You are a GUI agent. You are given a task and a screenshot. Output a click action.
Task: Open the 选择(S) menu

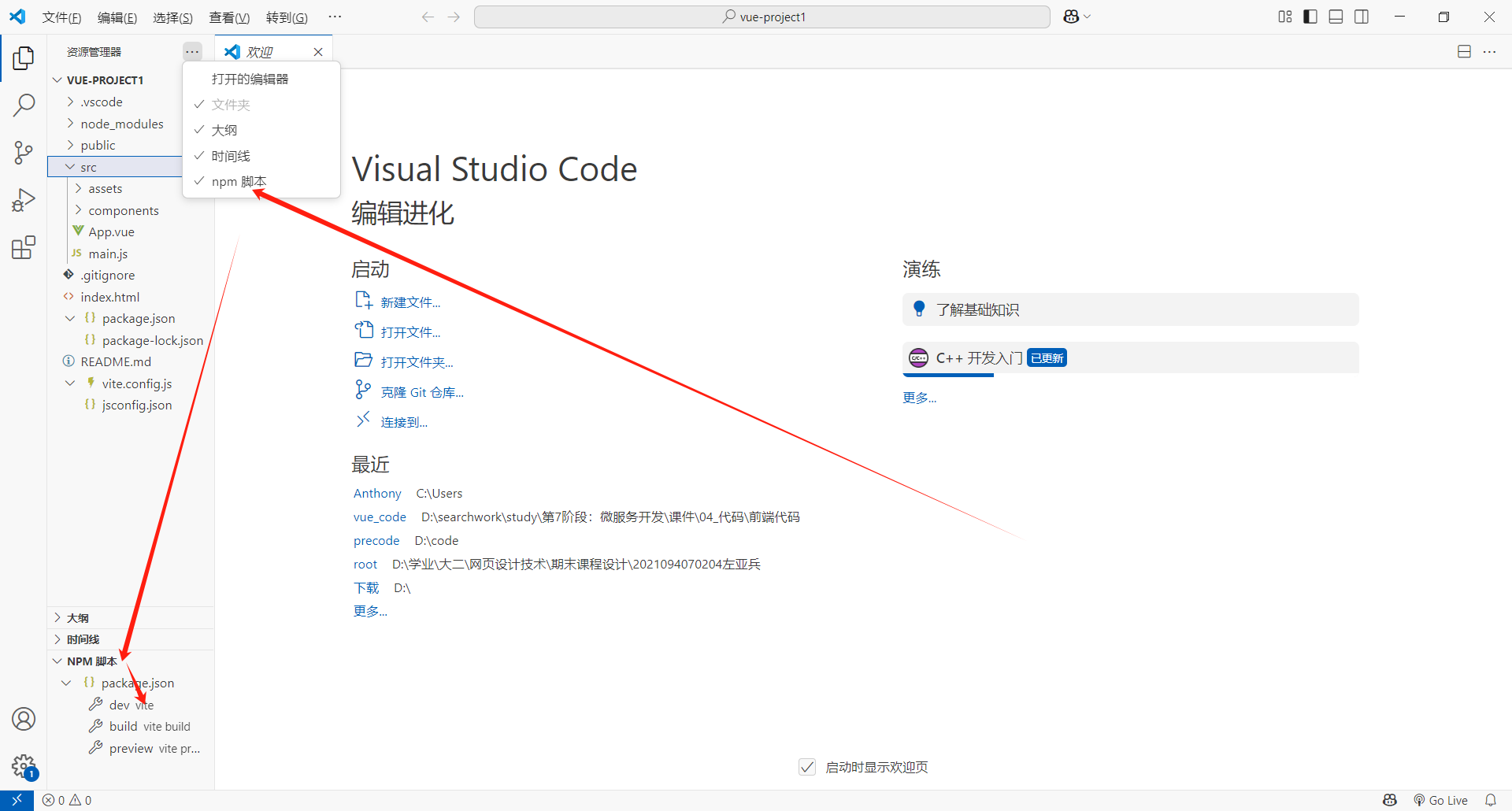(x=172, y=17)
